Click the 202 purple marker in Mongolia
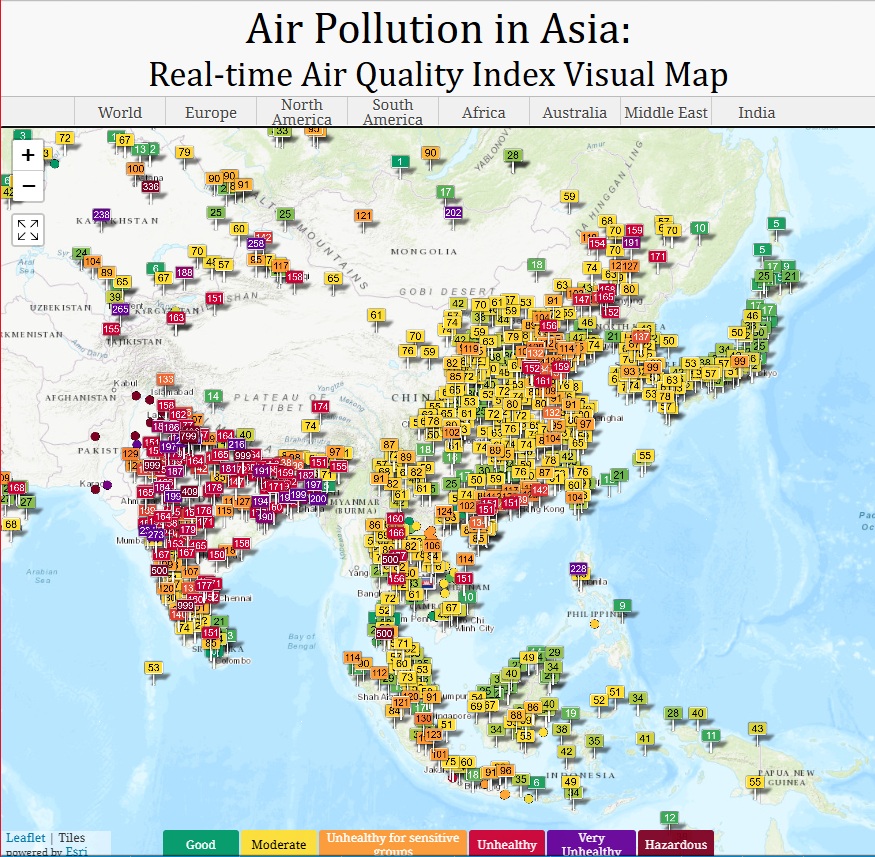This screenshot has height=857, width=875. [453, 213]
